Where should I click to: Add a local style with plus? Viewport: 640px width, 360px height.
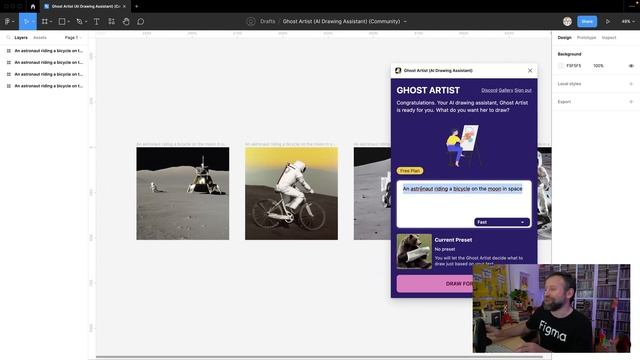(631, 84)
